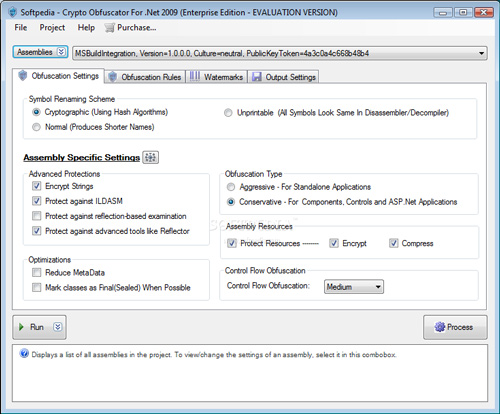Click the shopping cart Purchase icon
500x414 pixels.
point(109,28)
